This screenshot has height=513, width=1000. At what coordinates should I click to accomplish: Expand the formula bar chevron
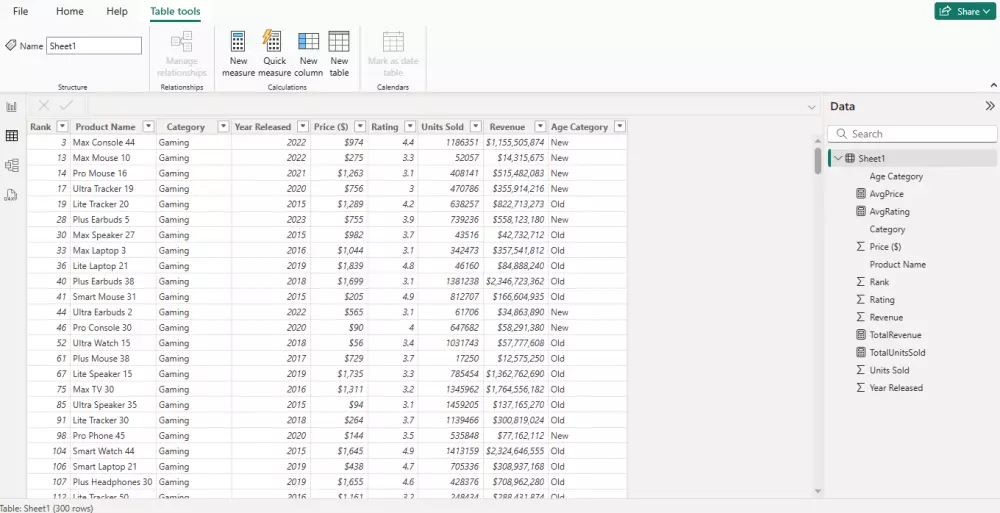click(811, 107)
